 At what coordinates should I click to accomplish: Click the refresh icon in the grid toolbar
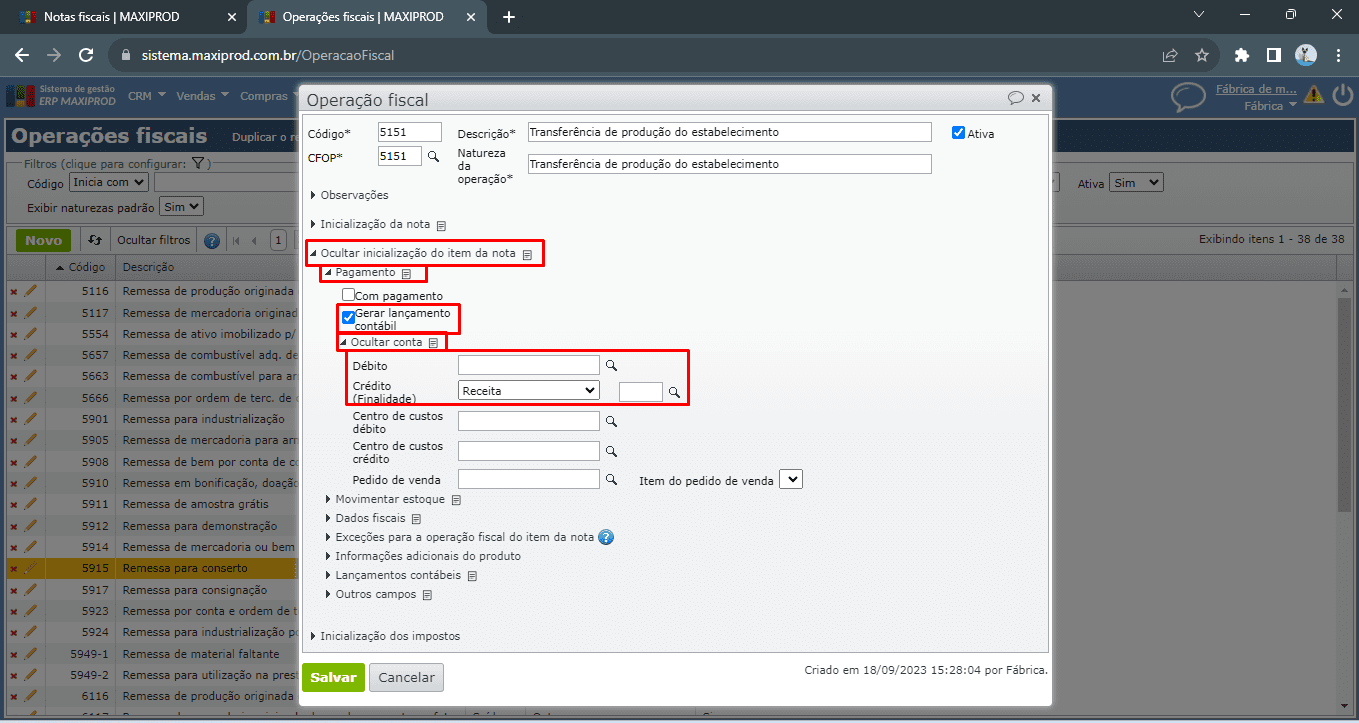95,240
